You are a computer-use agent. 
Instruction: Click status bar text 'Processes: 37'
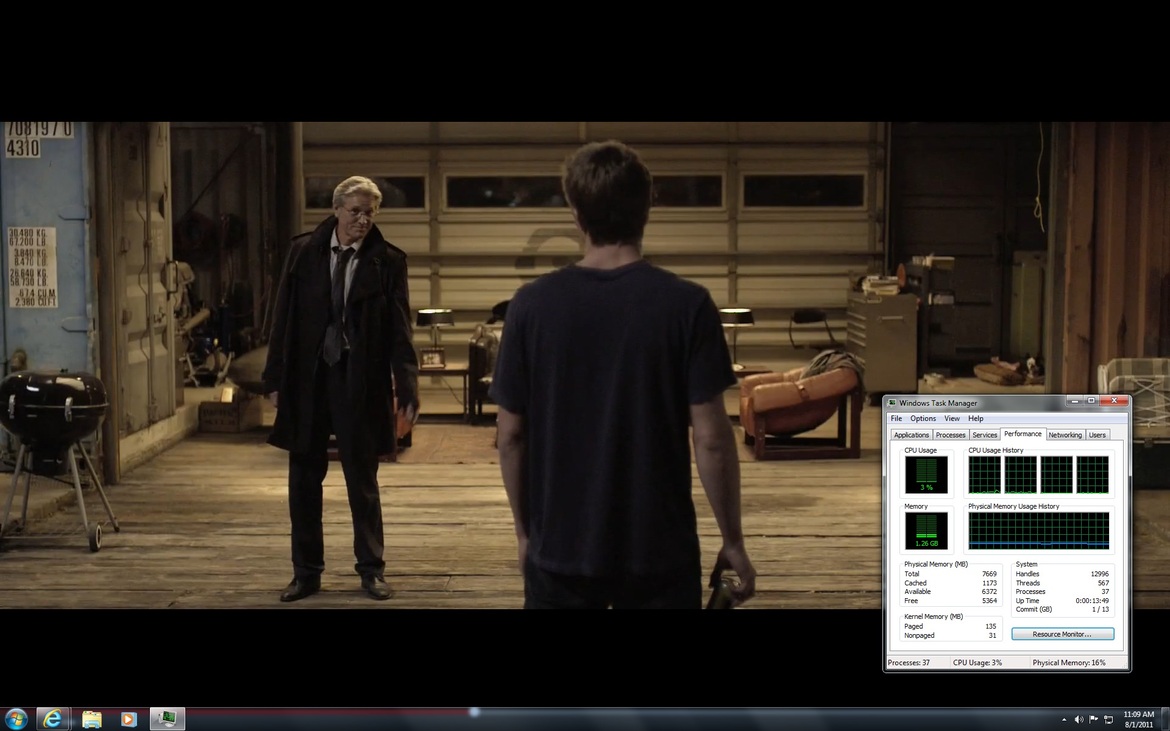(909, 662)
